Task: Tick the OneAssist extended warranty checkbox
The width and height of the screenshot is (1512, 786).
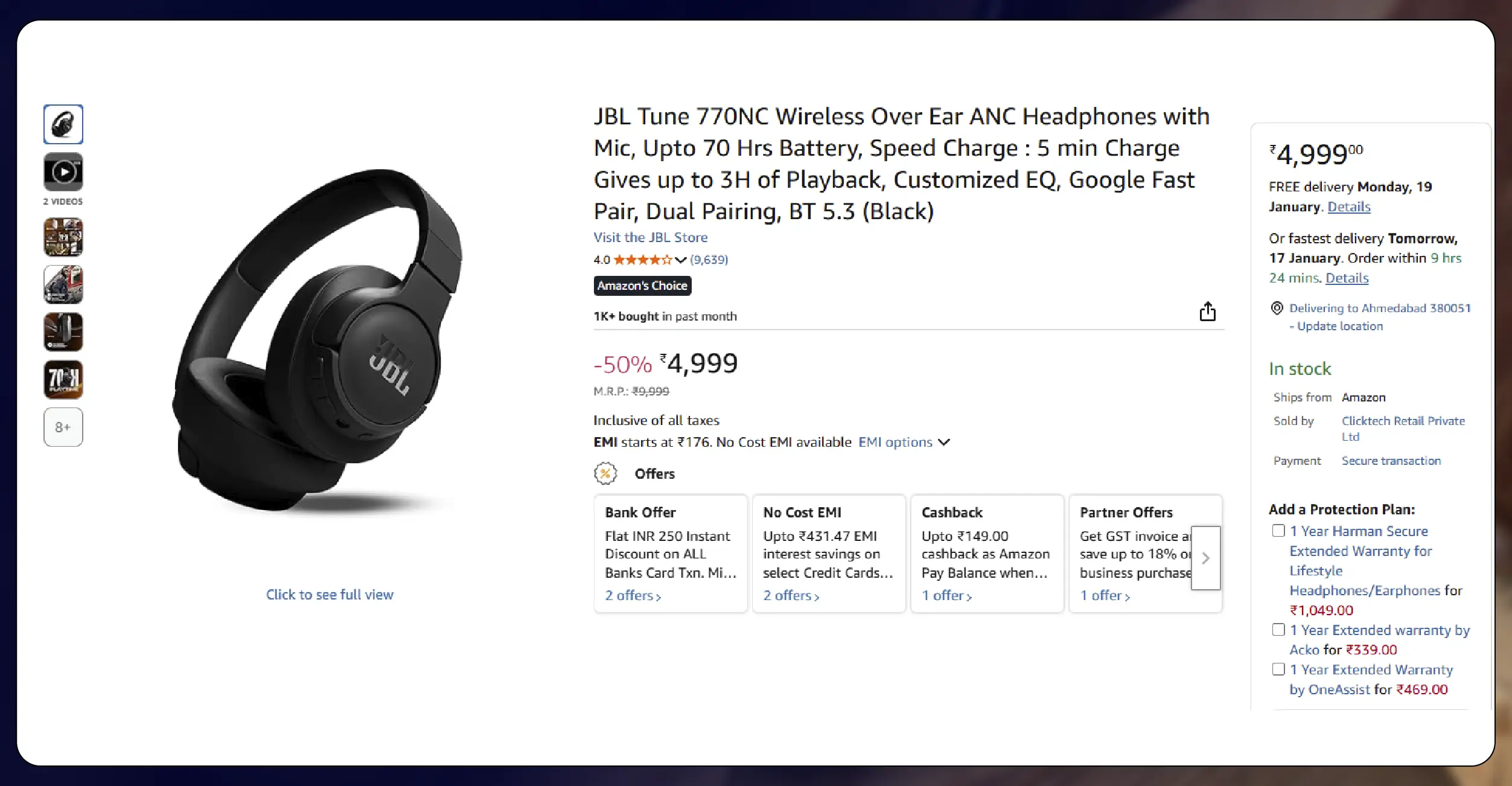Action: (x=1278, y=669)
